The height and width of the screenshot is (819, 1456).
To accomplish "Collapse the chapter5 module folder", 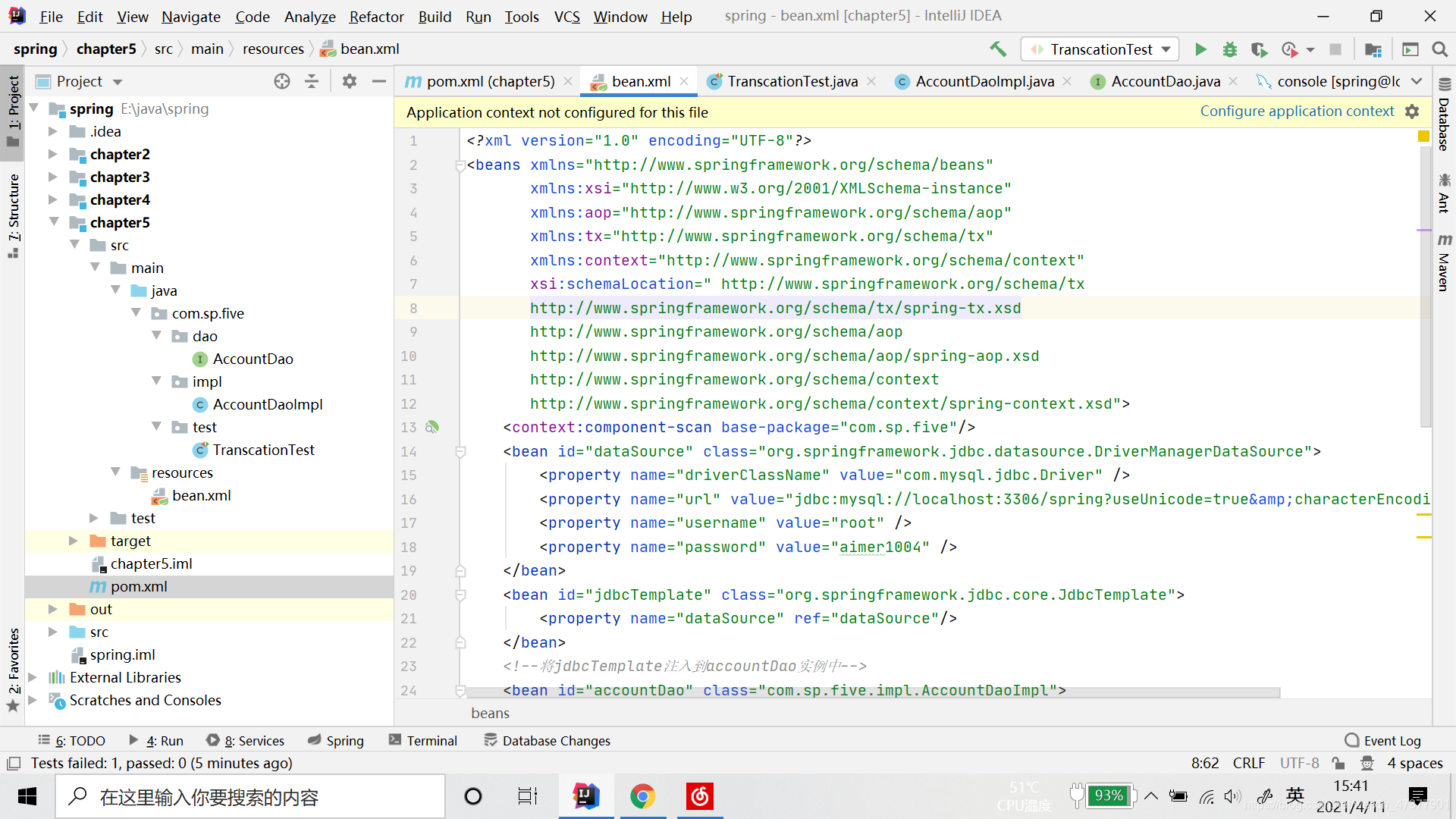I will [54, 222].
